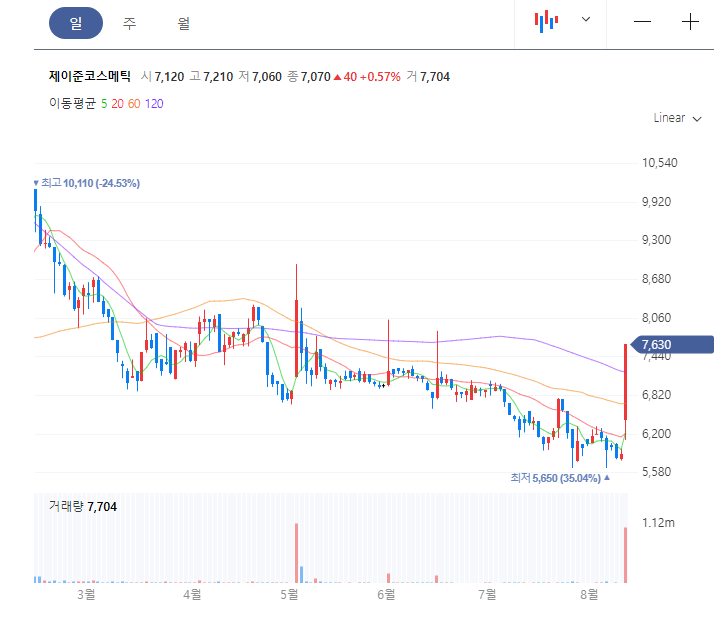Toggle the 60-day moving average
This screenshot has height=617, width=726.
(134, 104)
